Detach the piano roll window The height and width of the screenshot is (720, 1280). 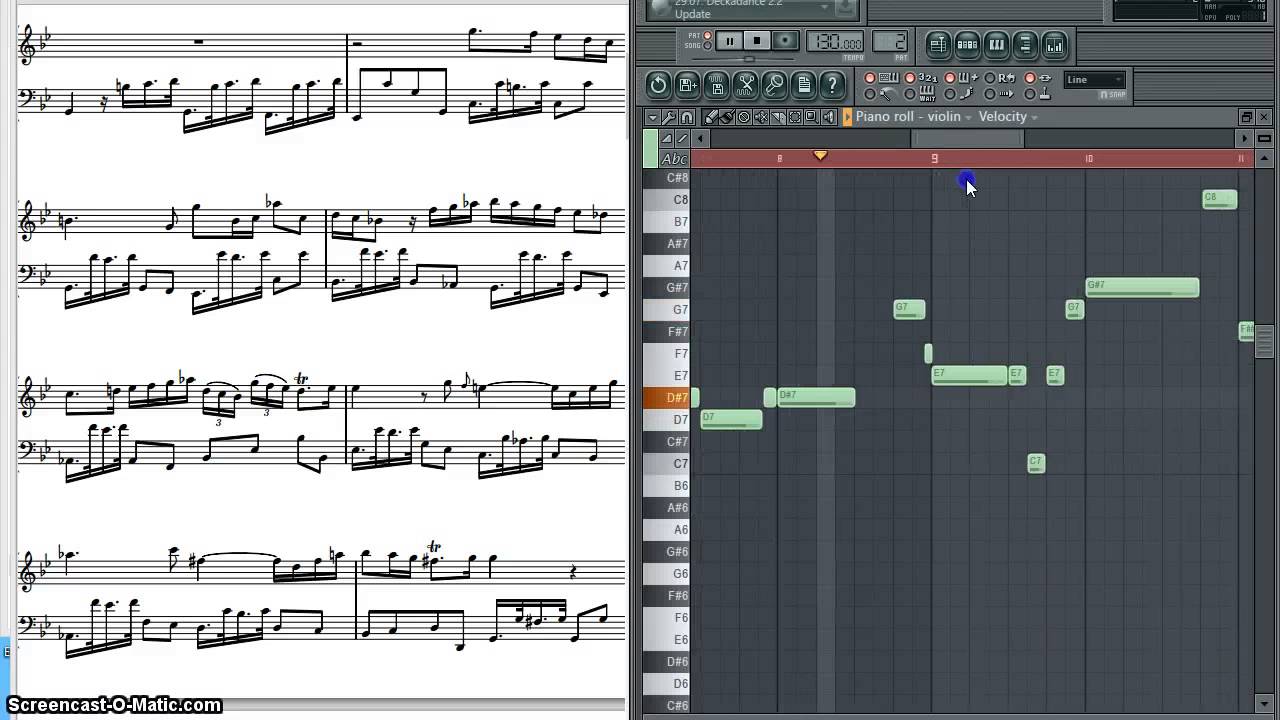pyautogui.click(x=1247, y=117)
